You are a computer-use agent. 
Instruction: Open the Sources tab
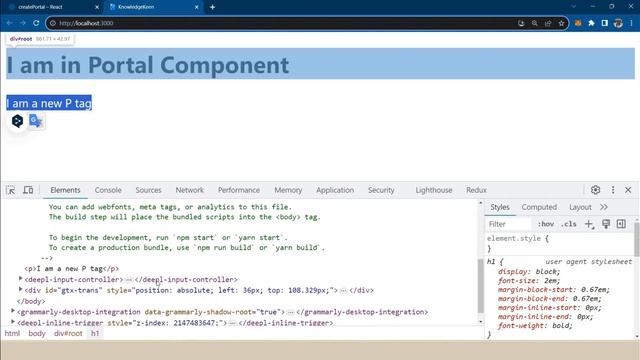tap(149, 190)
